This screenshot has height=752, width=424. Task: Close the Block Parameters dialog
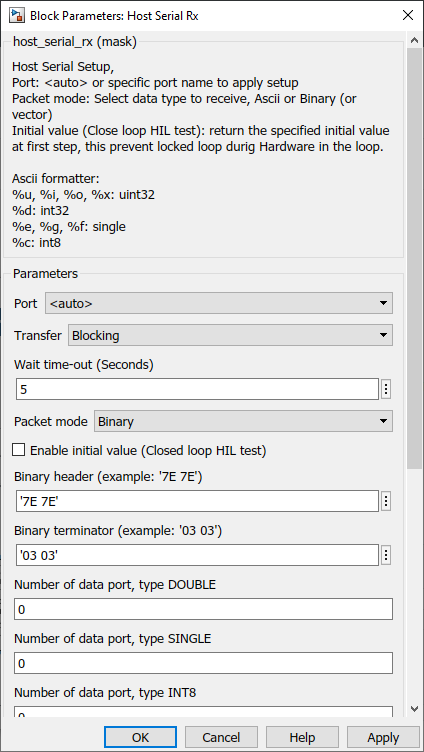pyautogui.click(x=408, y=15)
